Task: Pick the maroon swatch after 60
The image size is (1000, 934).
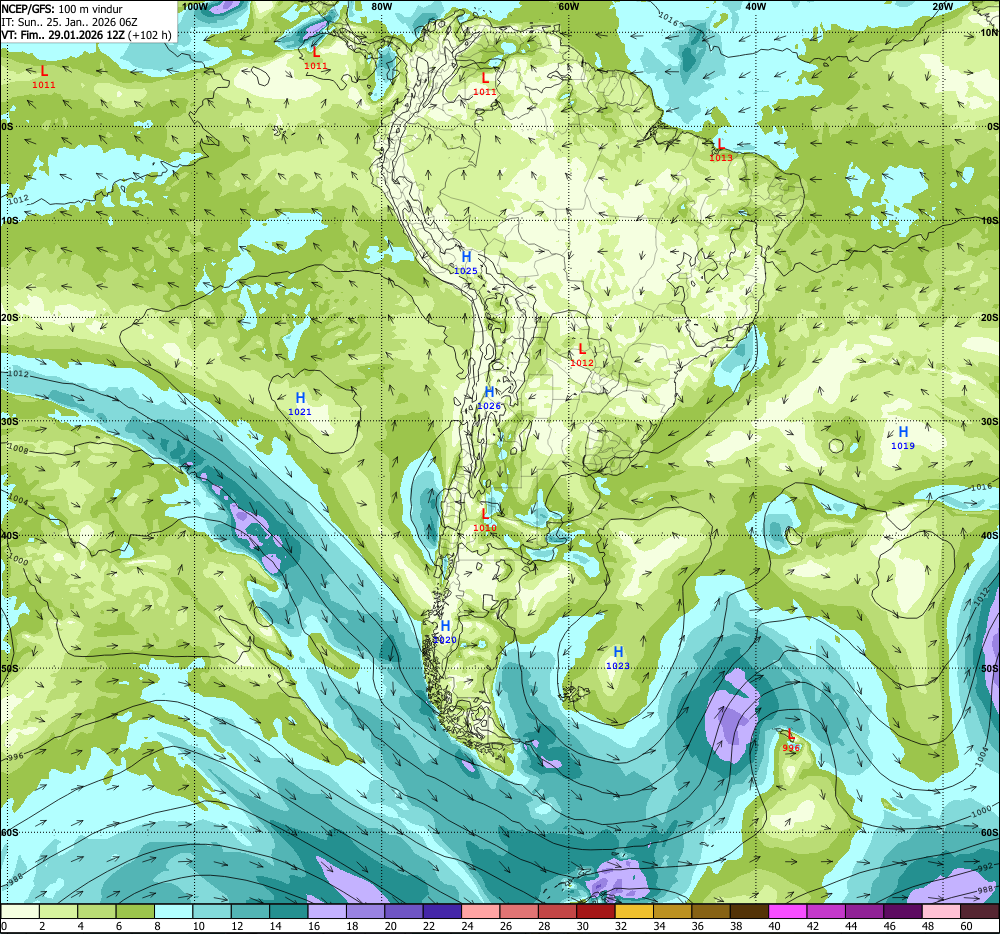Action: coord(980,912)
